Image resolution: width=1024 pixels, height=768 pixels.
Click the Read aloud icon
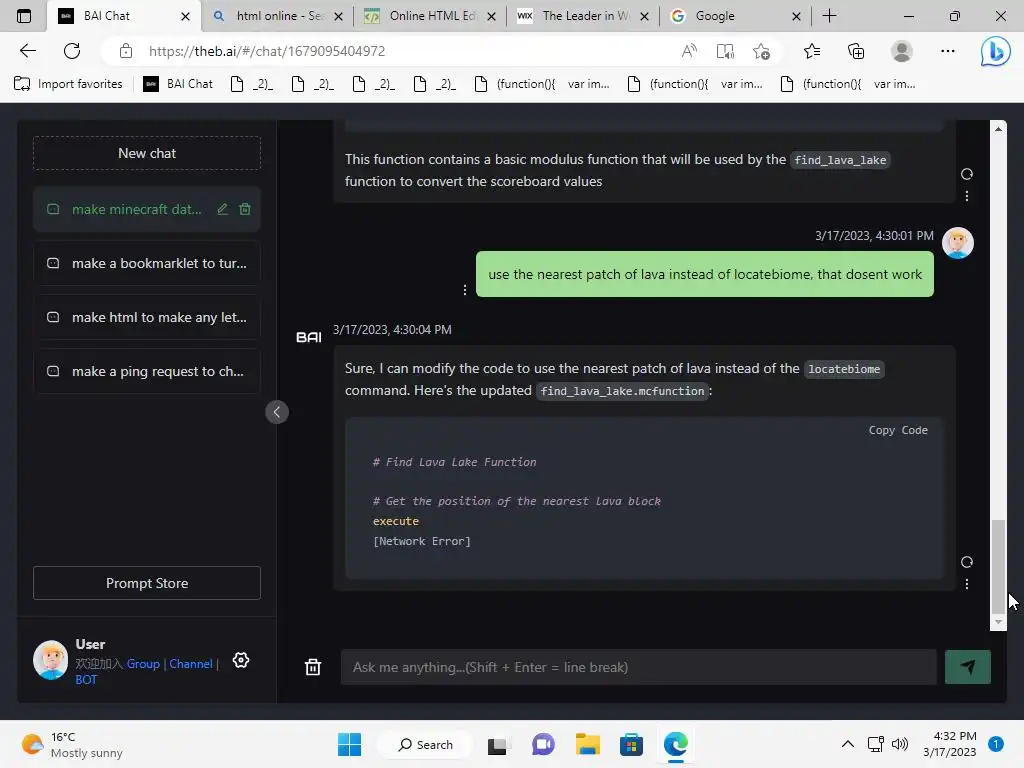689,51
